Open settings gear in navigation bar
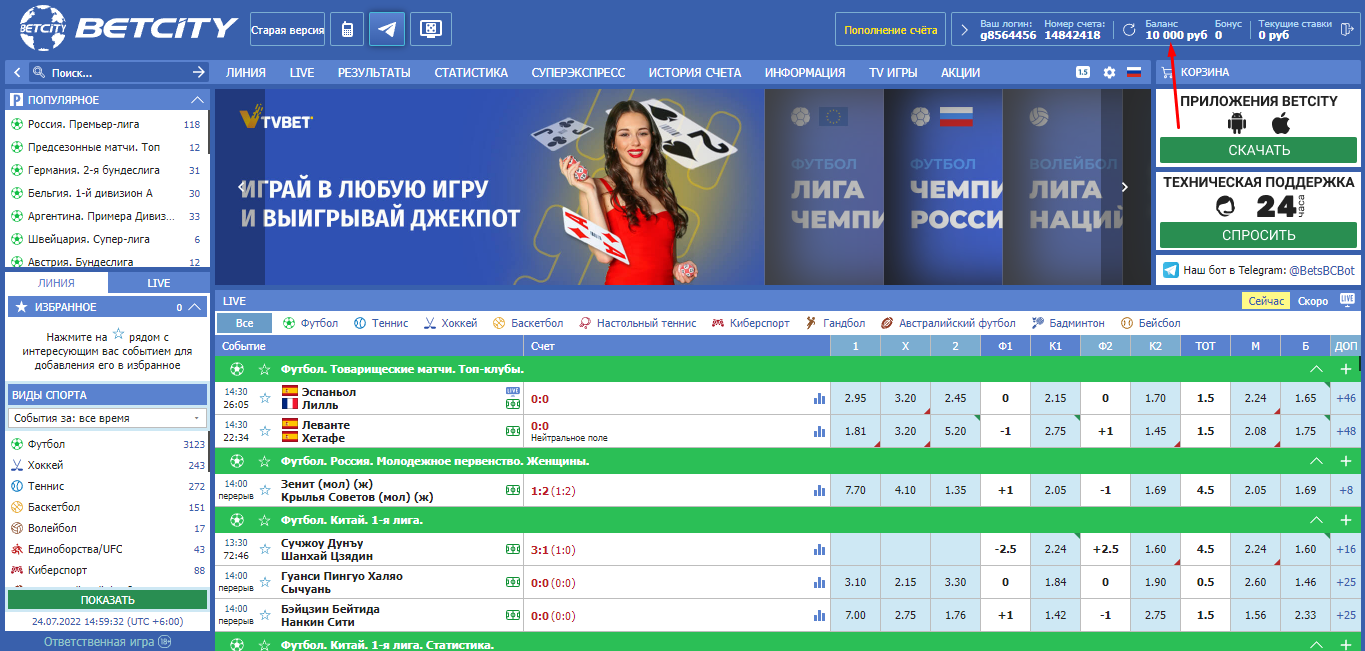Image resolution: width=1365 pixels, height=651 pixels. click(1109, 72)
